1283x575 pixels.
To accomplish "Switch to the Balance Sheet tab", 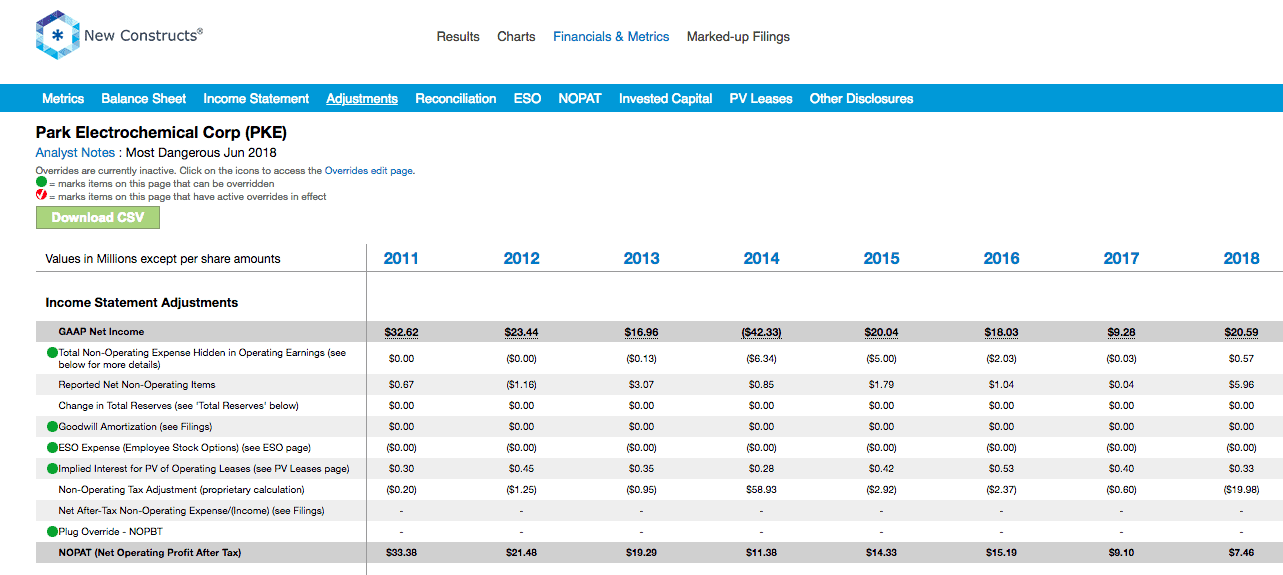I will 143,98.
